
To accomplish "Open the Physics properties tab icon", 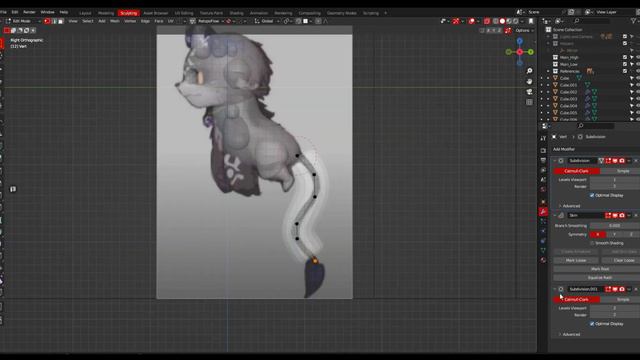I will click(543, 231).
